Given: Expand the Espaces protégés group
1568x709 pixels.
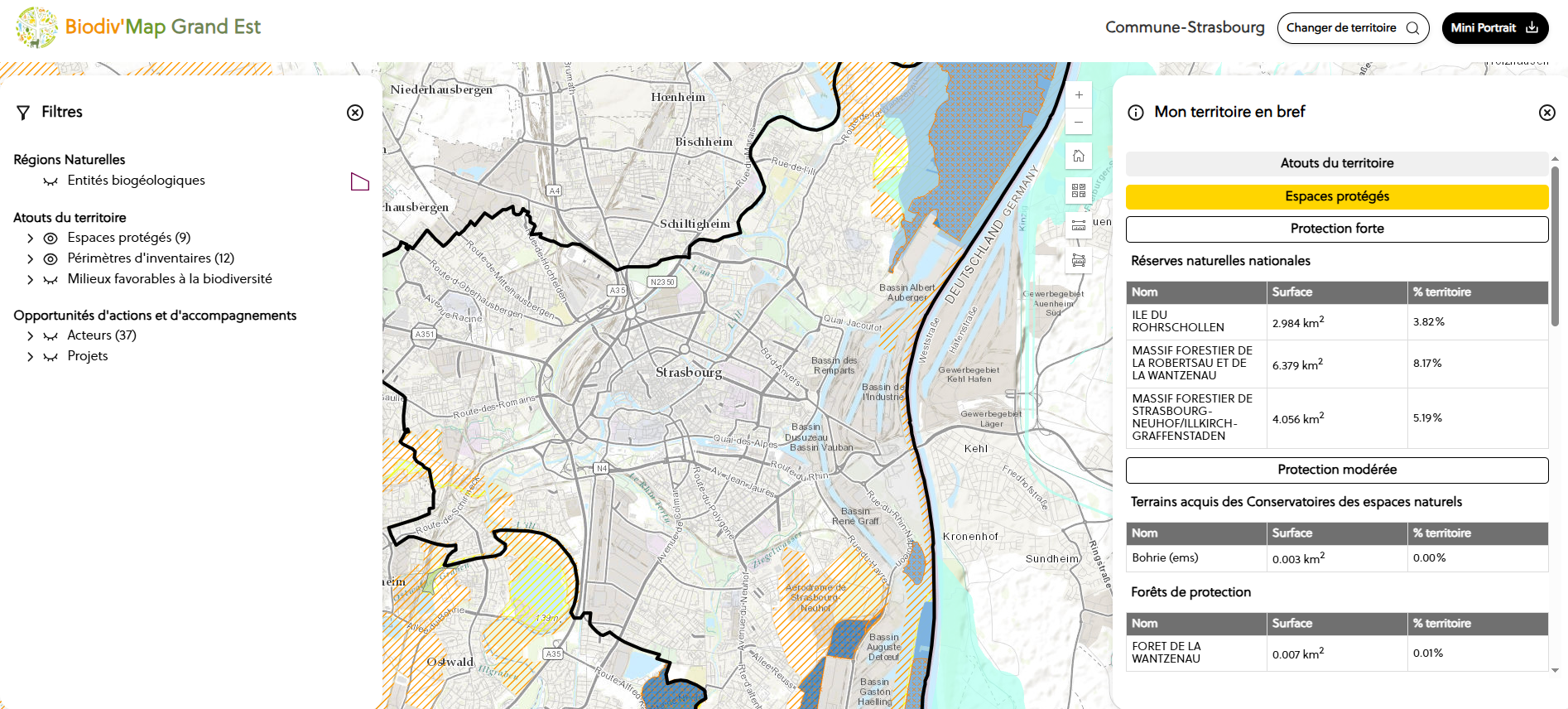Looking at the screenshot, I should pyautogui.click(x=31, y=239).
